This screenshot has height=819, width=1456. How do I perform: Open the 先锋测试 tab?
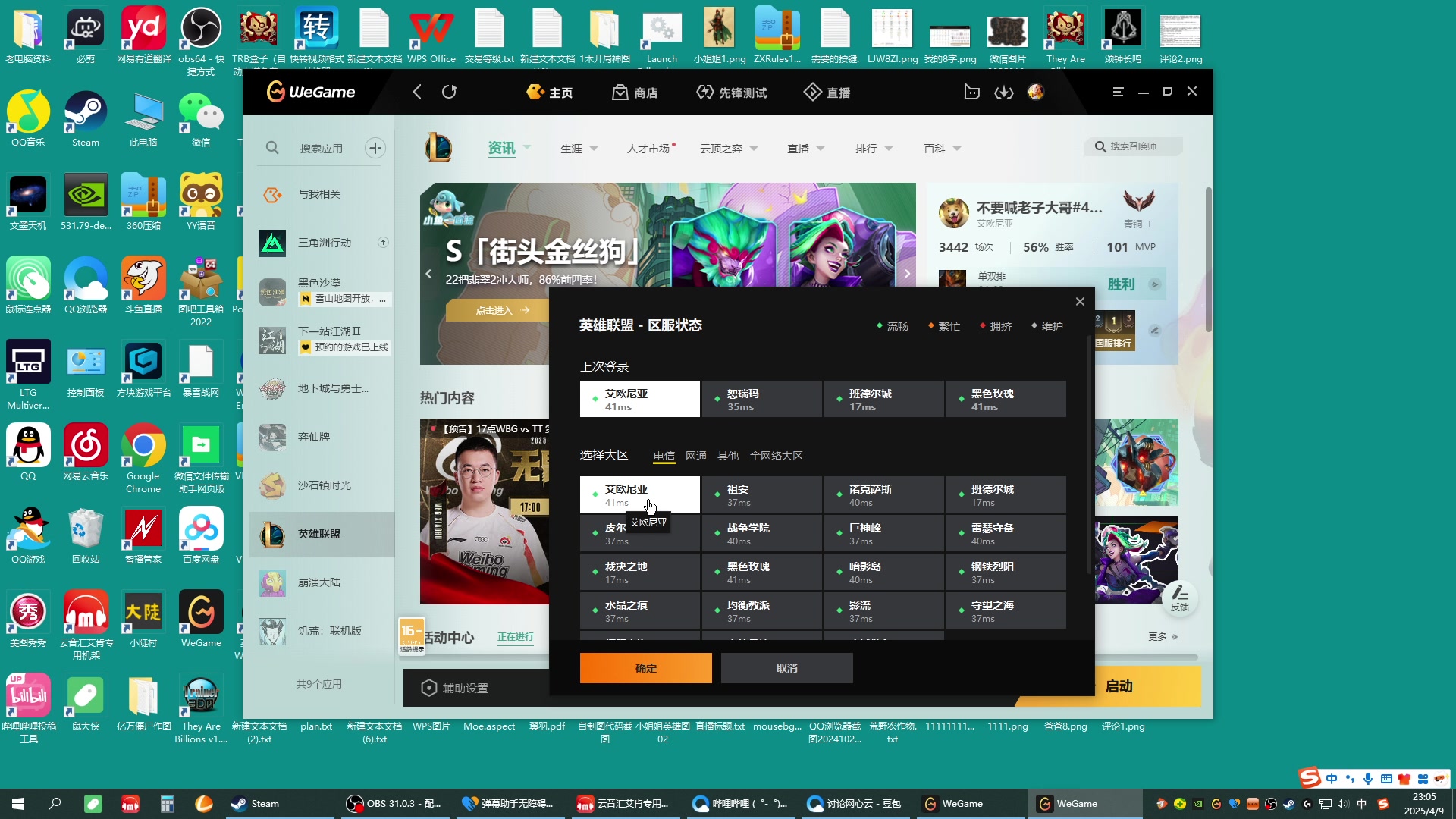[x=732, y=93]
